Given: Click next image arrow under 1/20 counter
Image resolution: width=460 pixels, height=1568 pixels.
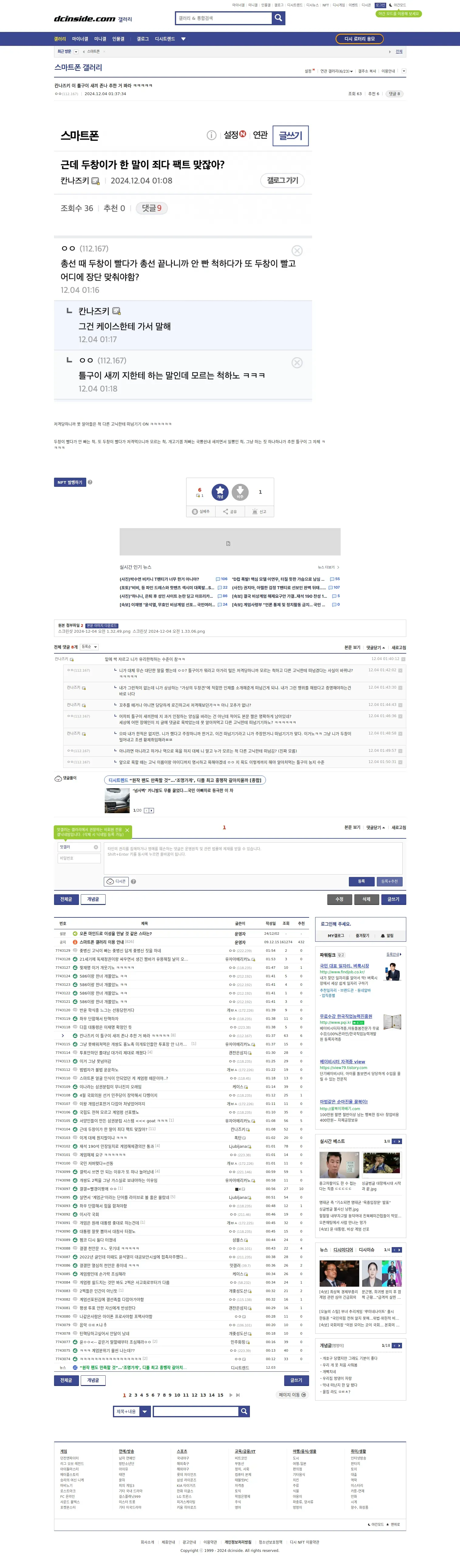Looking at the screenshot, I should click(x=152, y=810).
